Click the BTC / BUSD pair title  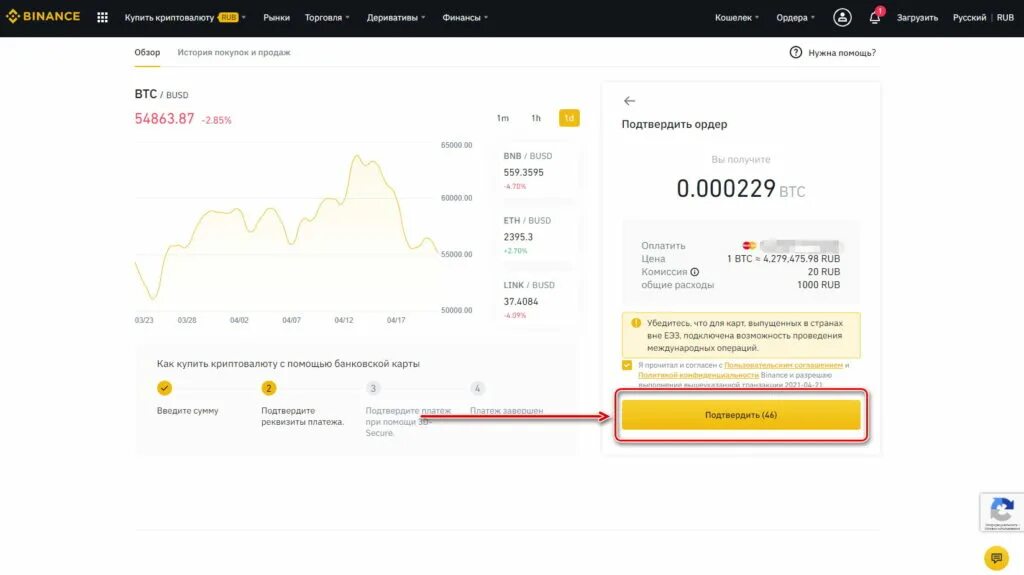tap(161, 94)
